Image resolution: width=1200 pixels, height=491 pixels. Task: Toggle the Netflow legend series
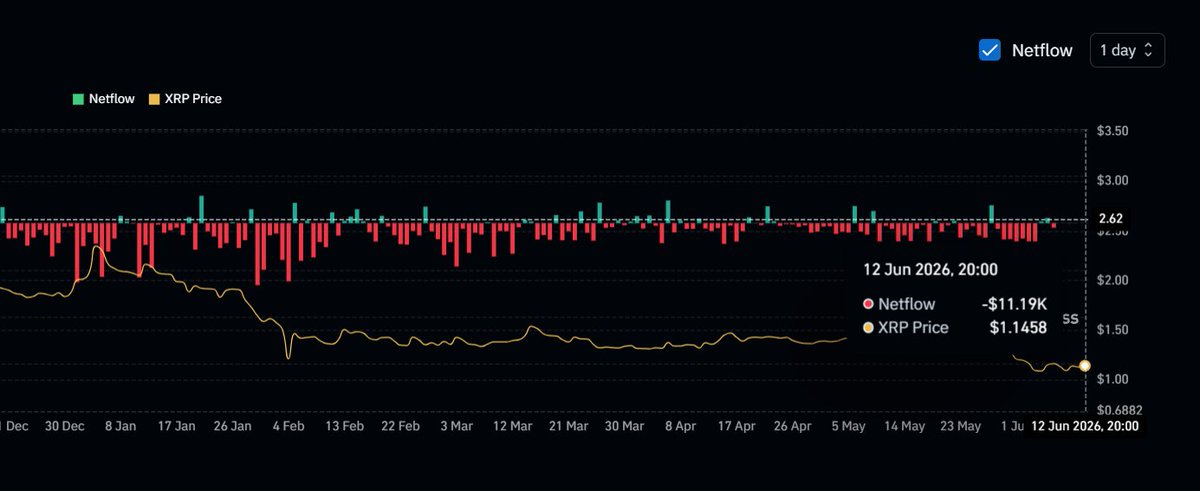(102, 99)
